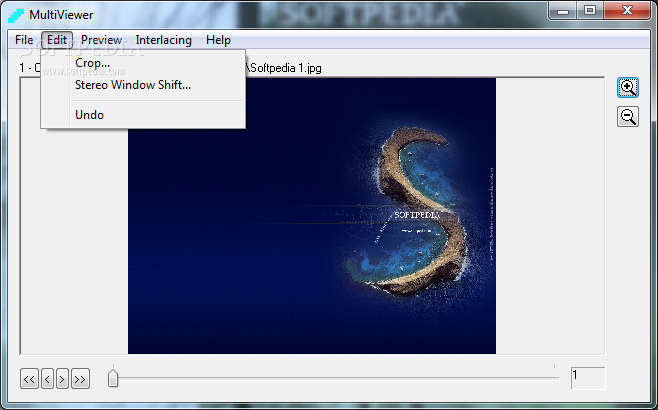Minimize the MultiViewer window
This screenshot has height=410, width=658.
coord(563,10)
